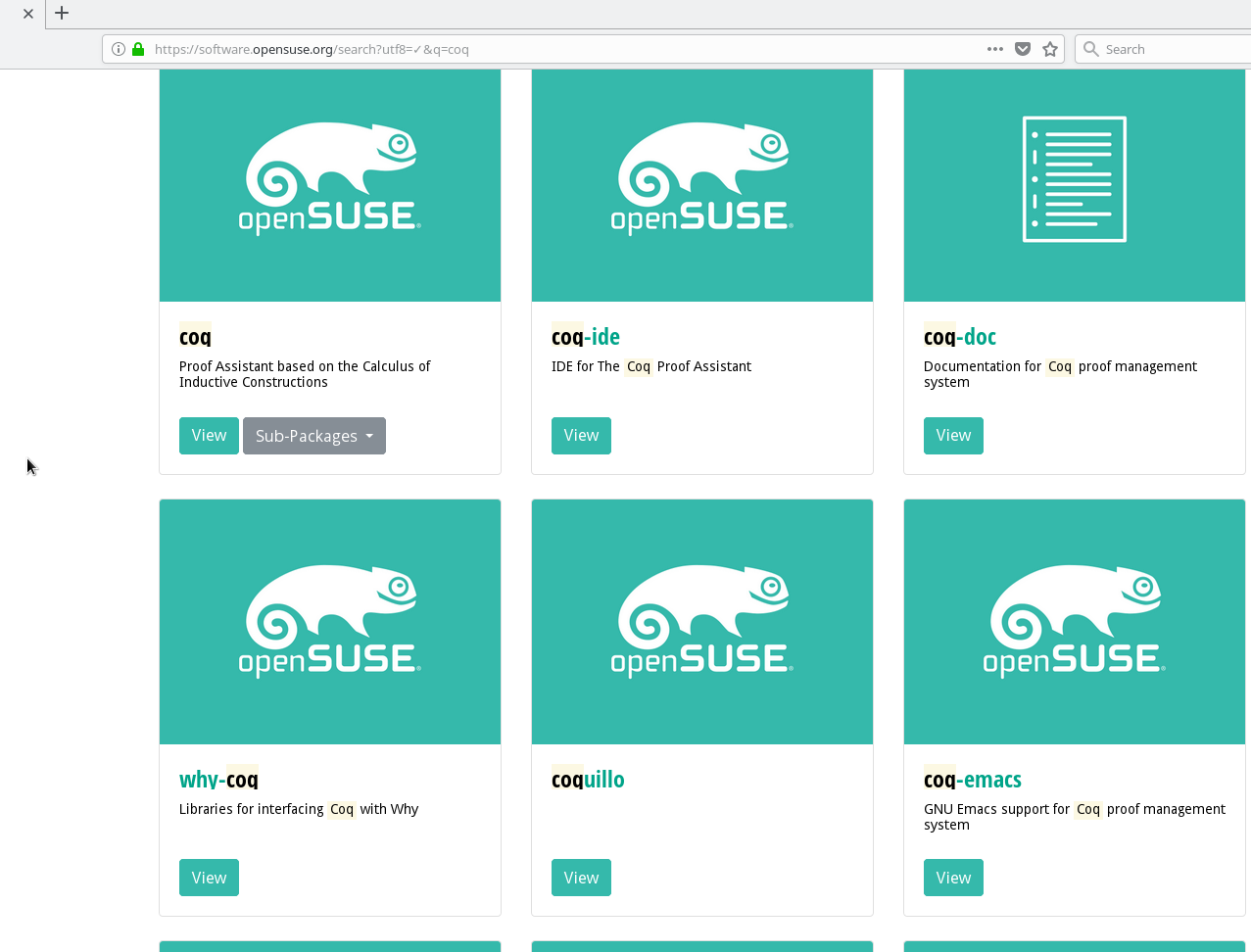1251x952 pixels.
Task: View the why-coq package
Action: (x=209, y=878)
